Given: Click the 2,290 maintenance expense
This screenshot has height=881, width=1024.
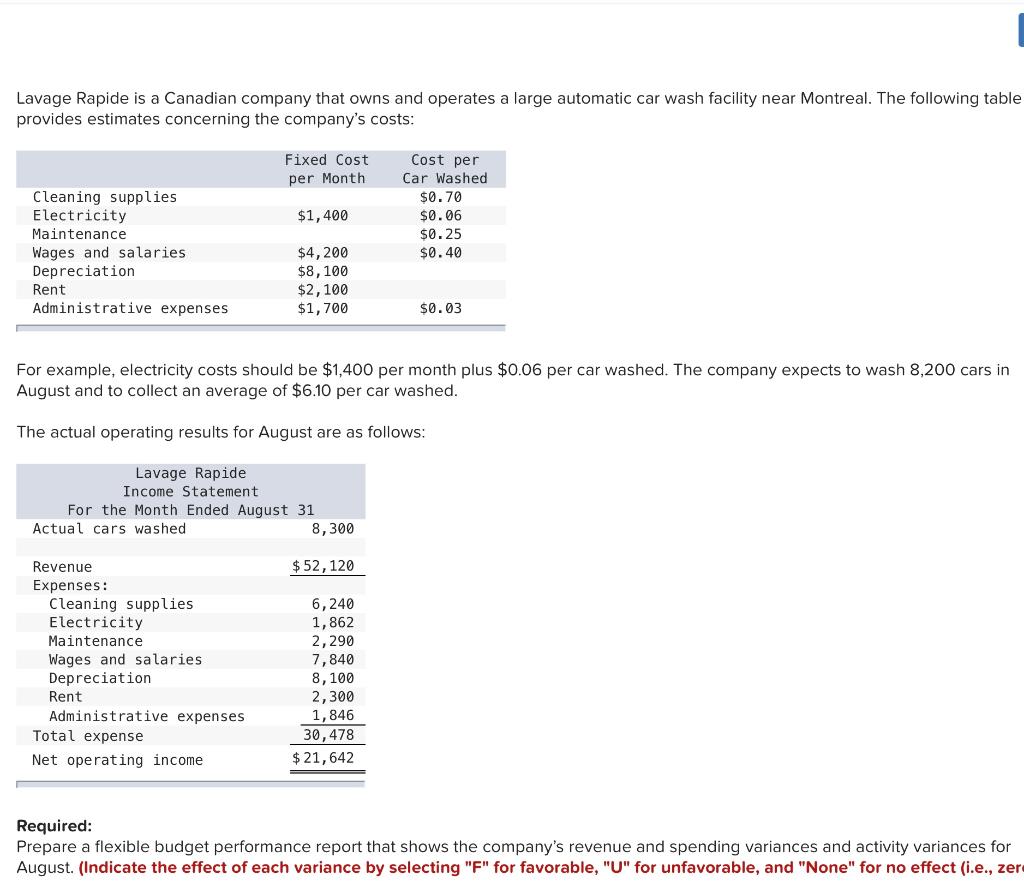Looking at the screenshot, I should click(x=332, y=641).
